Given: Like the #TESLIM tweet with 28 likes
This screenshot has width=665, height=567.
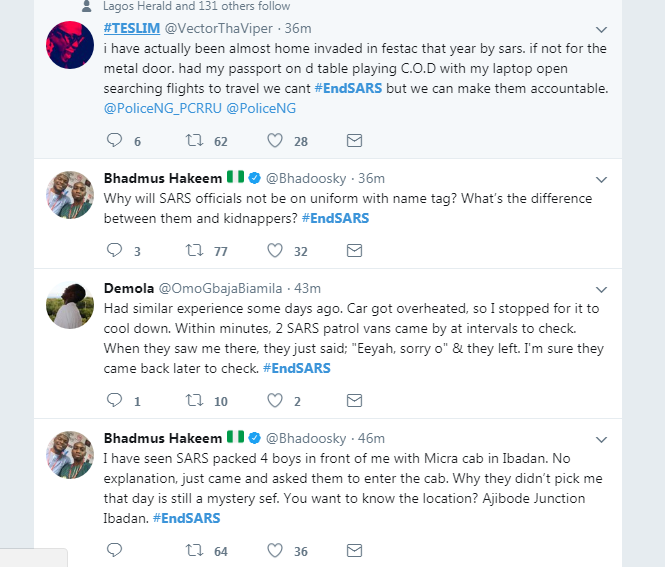Looking at the screenshot, I should click(273, 140).
